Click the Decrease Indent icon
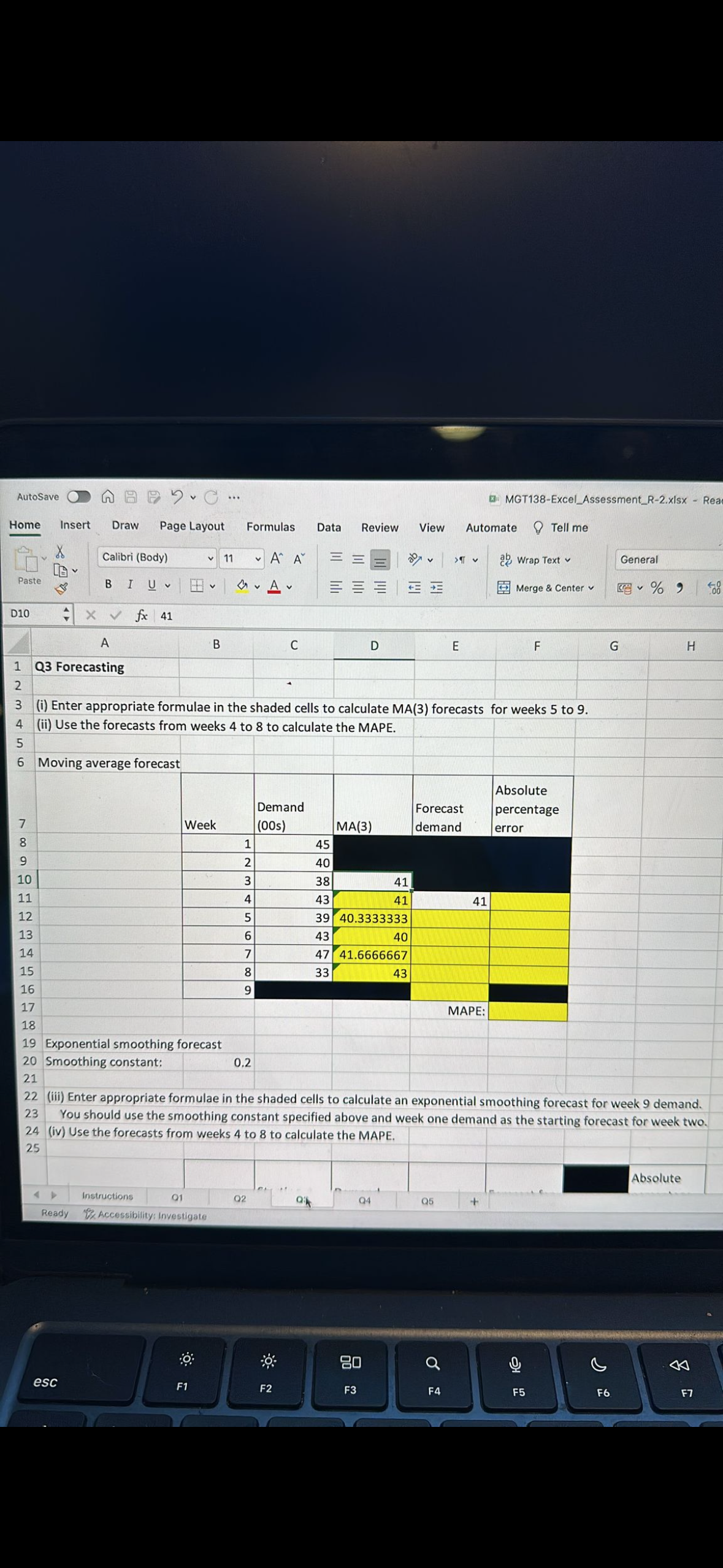The image size is (723, 1568). (x=415, y=588)
